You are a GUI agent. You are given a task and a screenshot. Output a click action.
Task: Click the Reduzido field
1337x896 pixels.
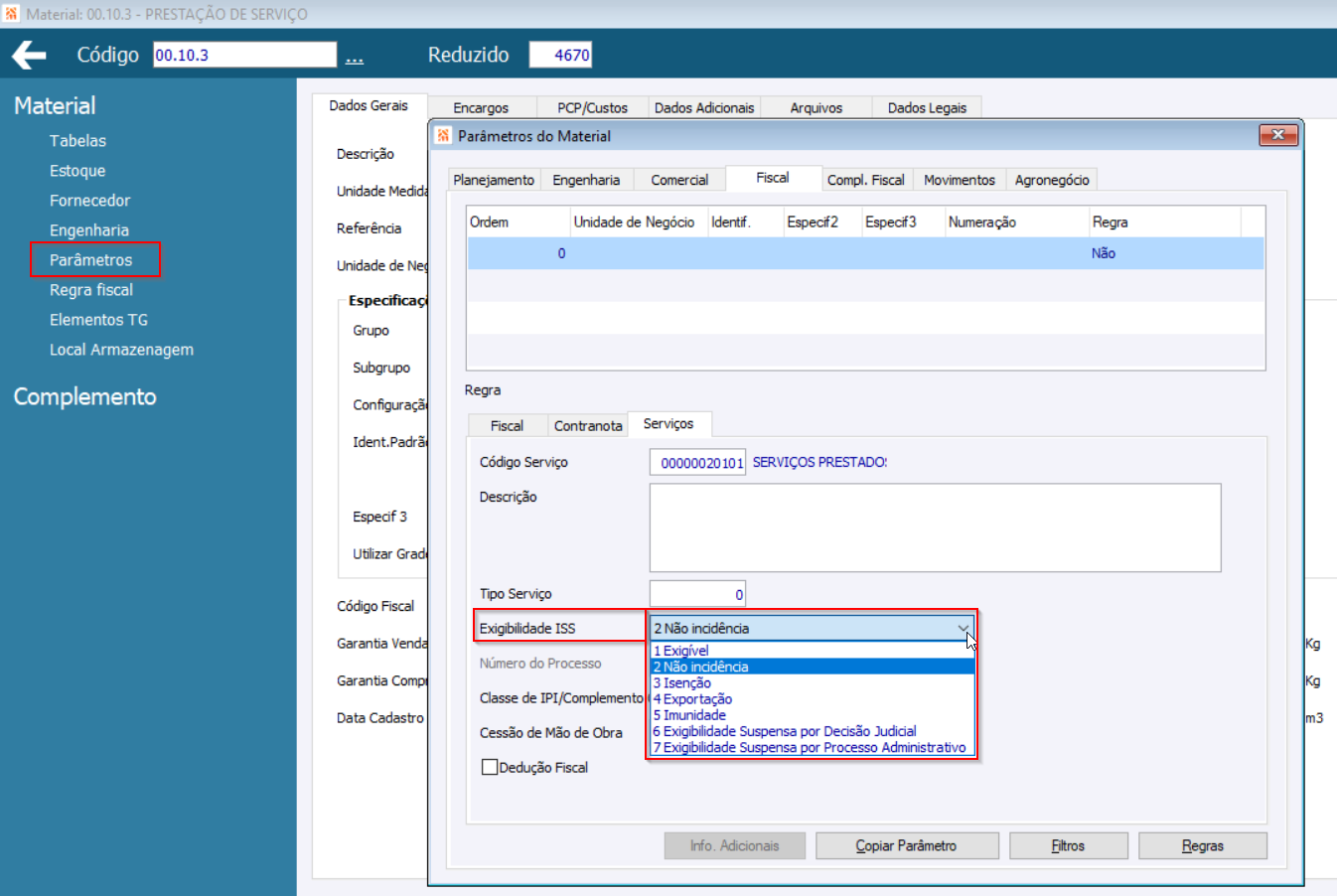pos(560,55)
